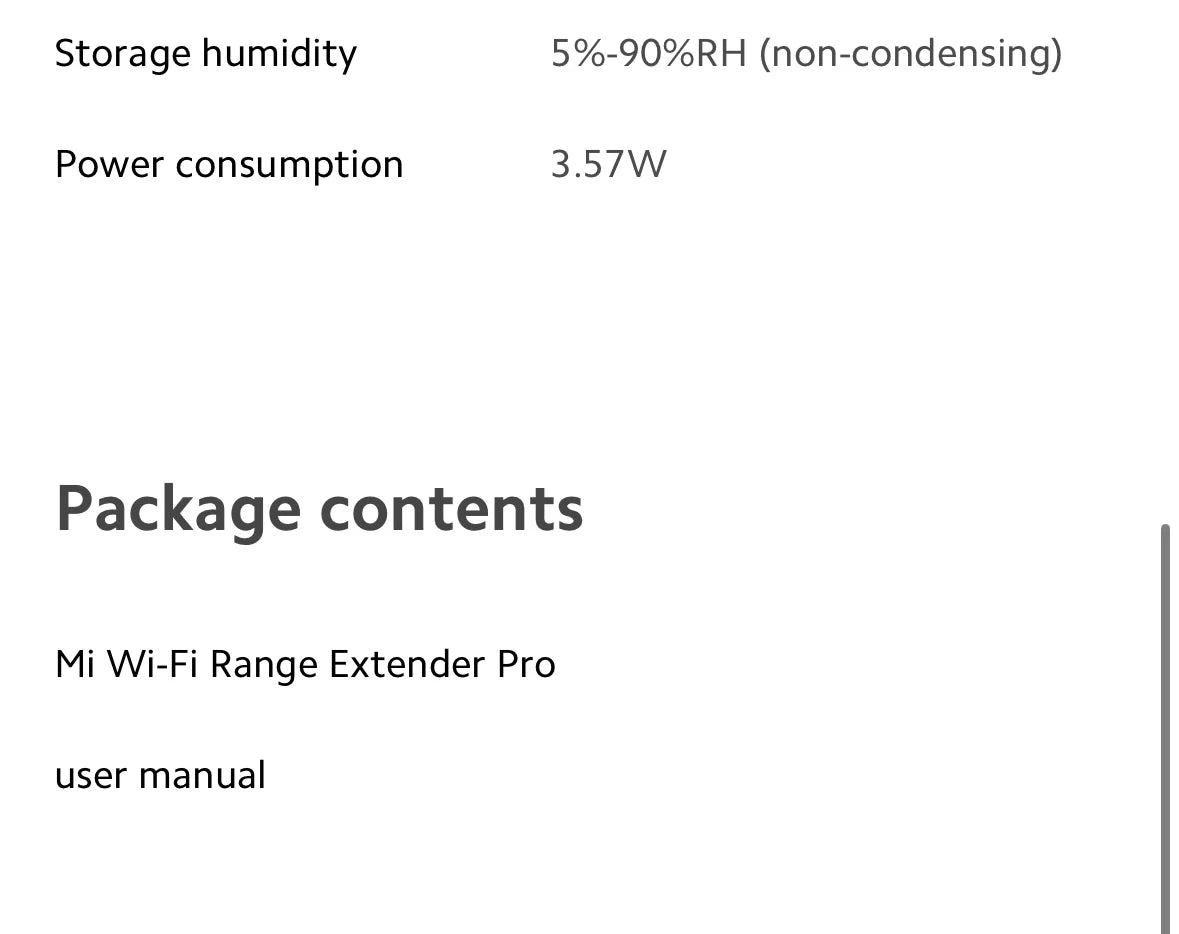Click the "(non-condensing)" note
This screenshot has width=1179, height=934.
coord(910,53)
